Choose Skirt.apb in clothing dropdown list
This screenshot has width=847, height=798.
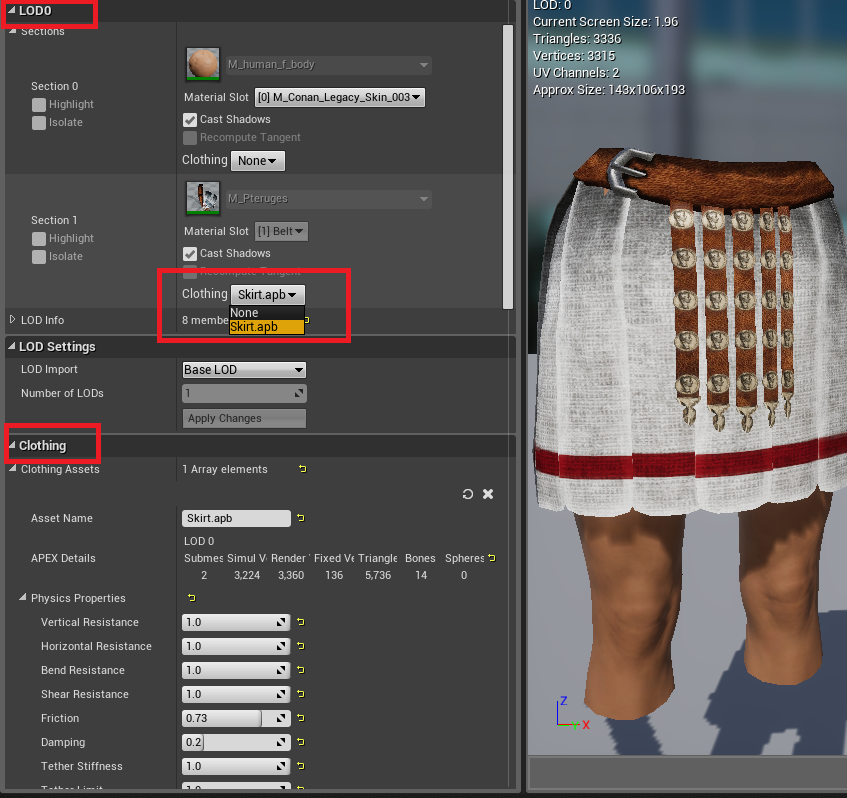pyautogui.click(x=267, y=327)
